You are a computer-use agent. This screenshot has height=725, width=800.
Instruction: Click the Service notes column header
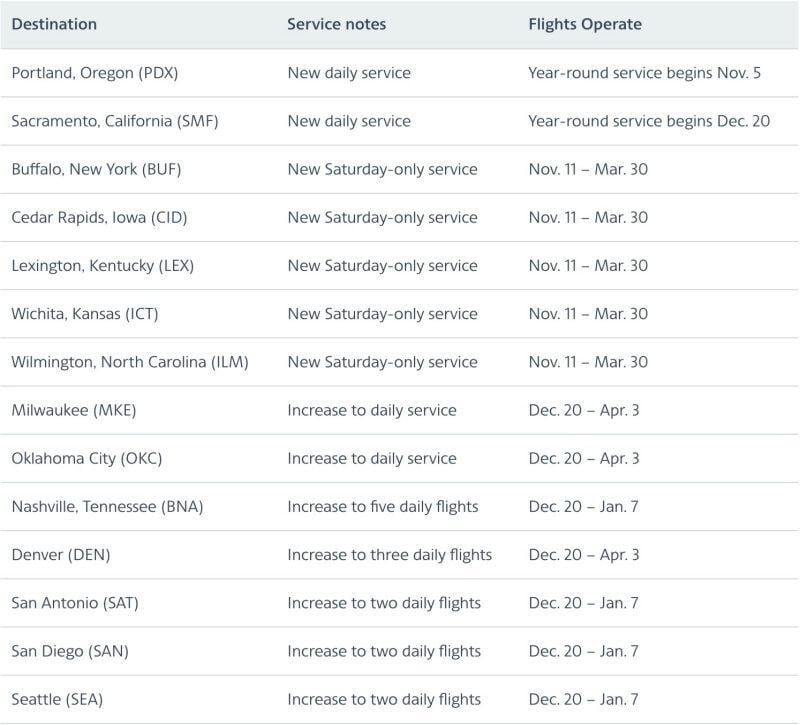336,24
